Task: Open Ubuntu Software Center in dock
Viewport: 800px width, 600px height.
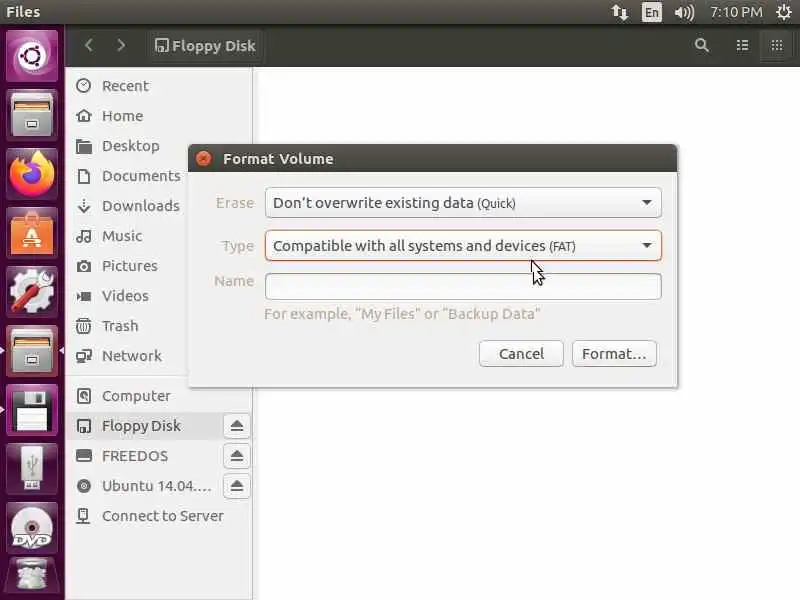Action: point(32,233)
